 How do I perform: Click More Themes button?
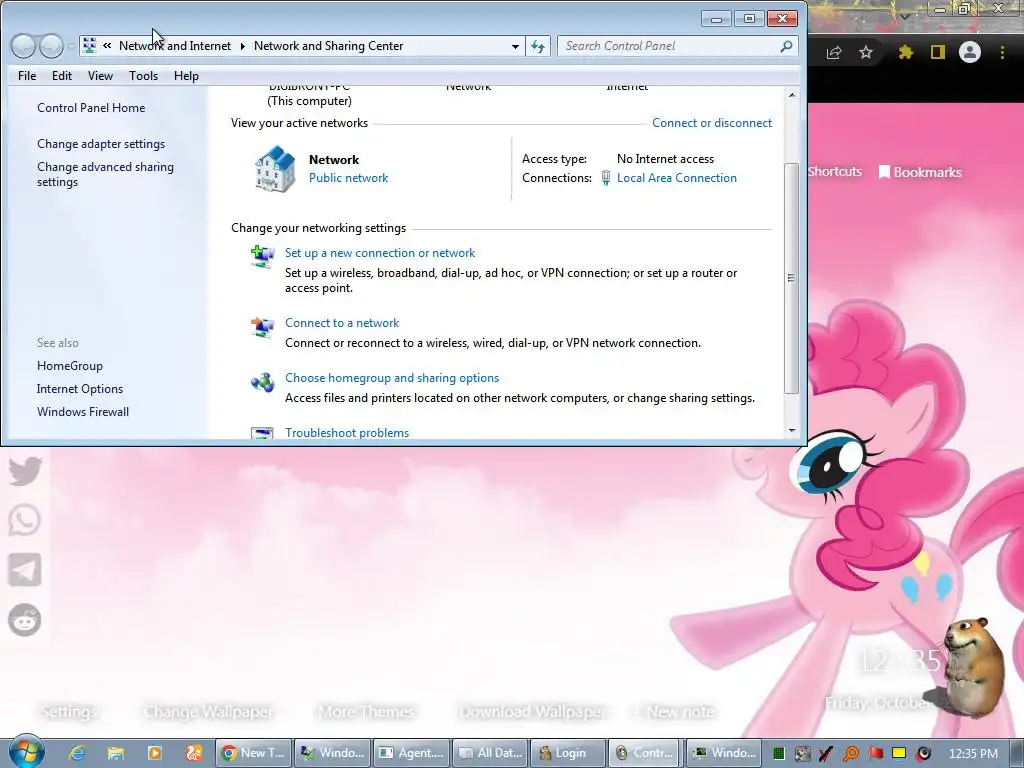click(366, 712)
